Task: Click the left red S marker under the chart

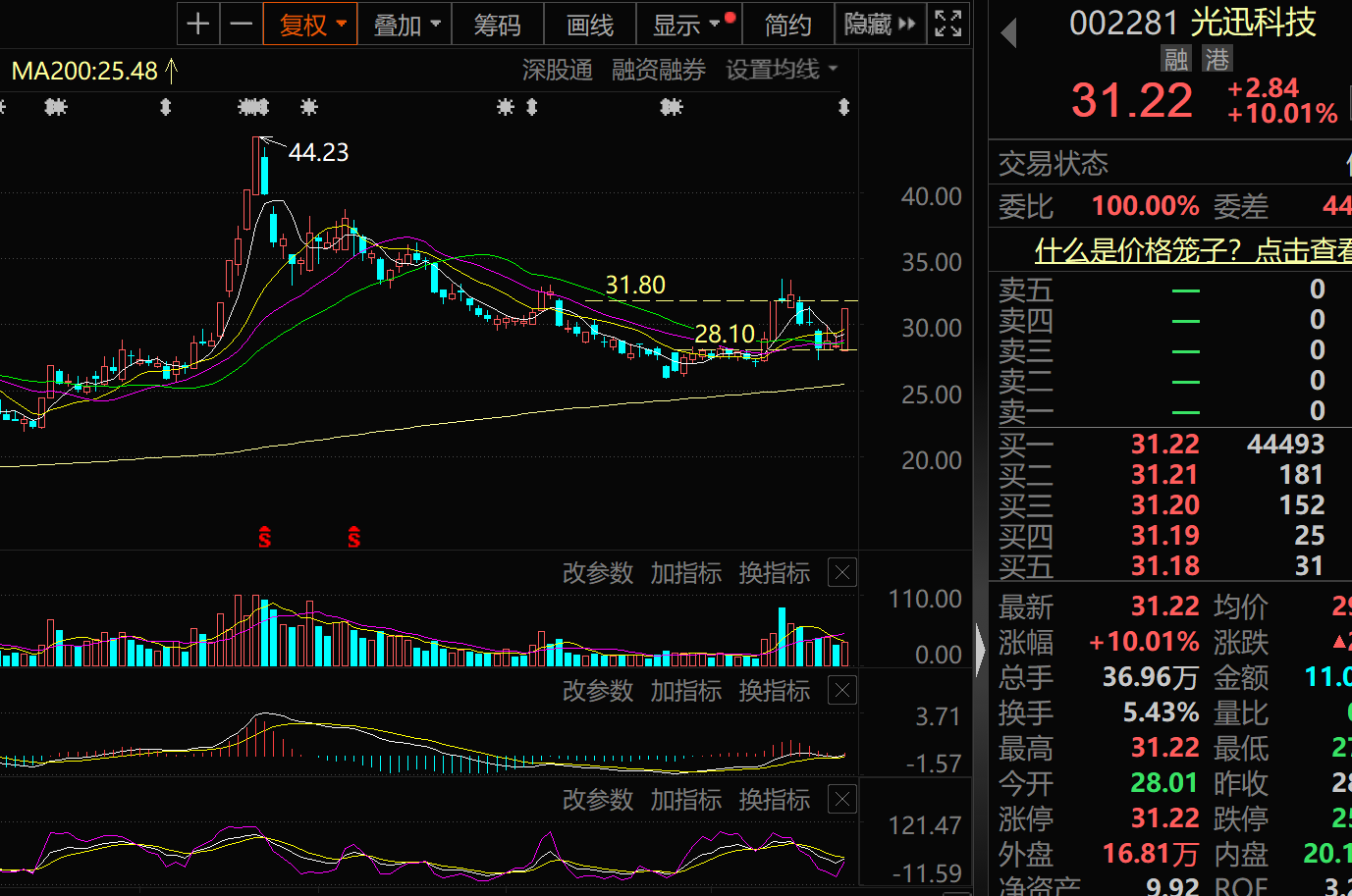Action: click(264, 537)
